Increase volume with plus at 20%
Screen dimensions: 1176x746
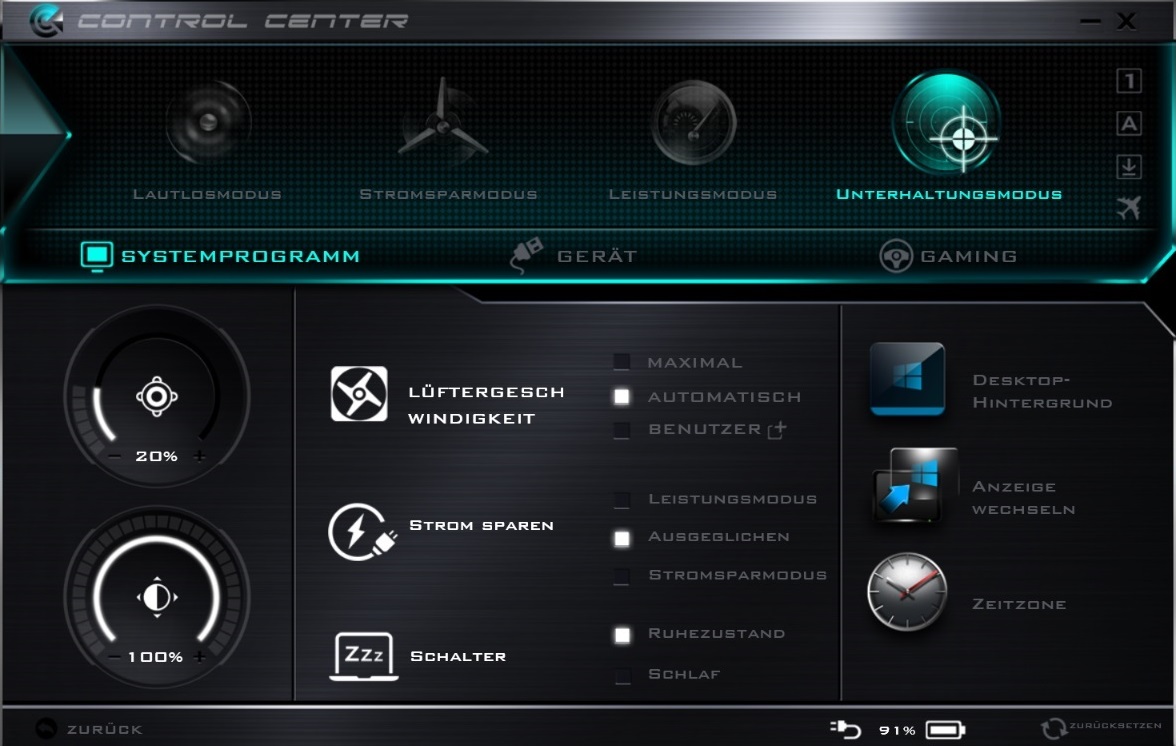[x=199, y=456]
